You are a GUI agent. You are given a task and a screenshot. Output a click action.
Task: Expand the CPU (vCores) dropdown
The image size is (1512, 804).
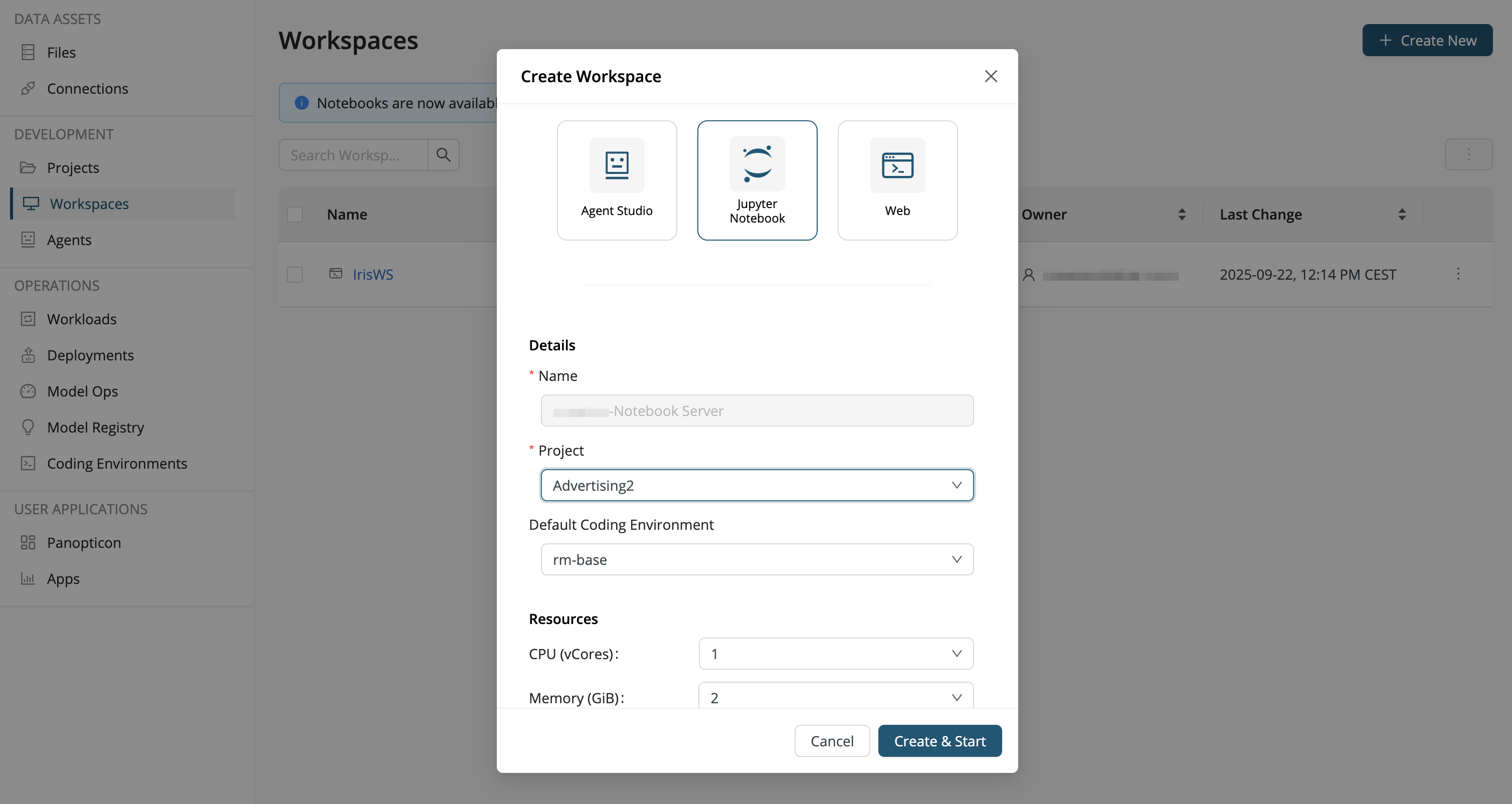tap(835, 653)
